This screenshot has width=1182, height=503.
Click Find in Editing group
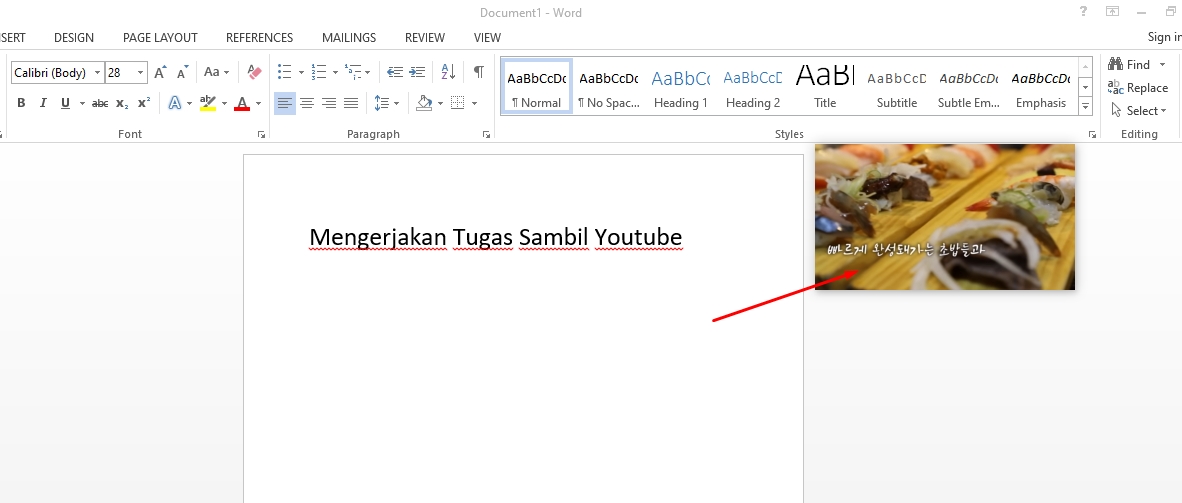click(x=1129, y=65)
